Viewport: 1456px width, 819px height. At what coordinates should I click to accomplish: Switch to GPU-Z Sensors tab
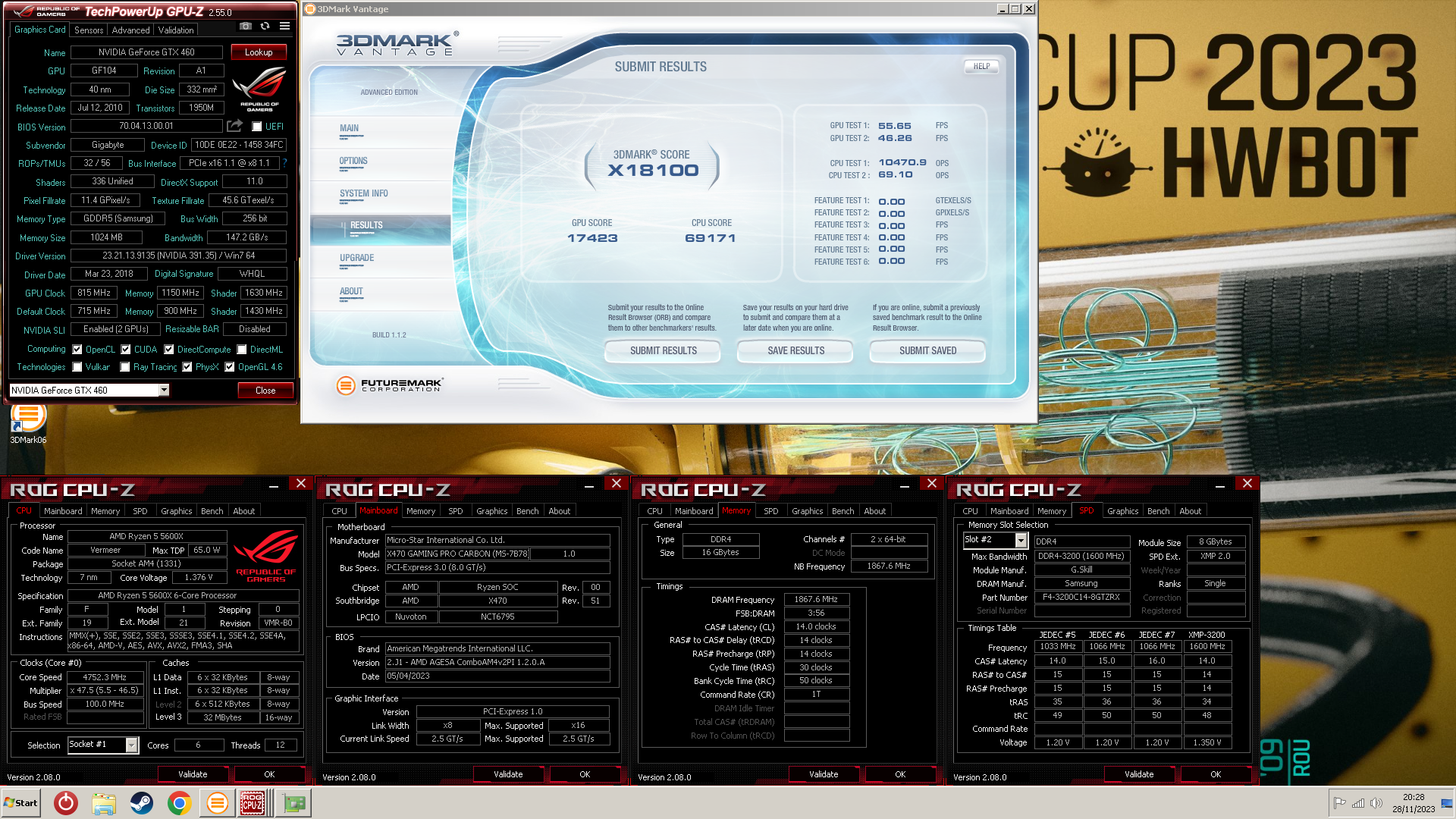tap(89, 30)
